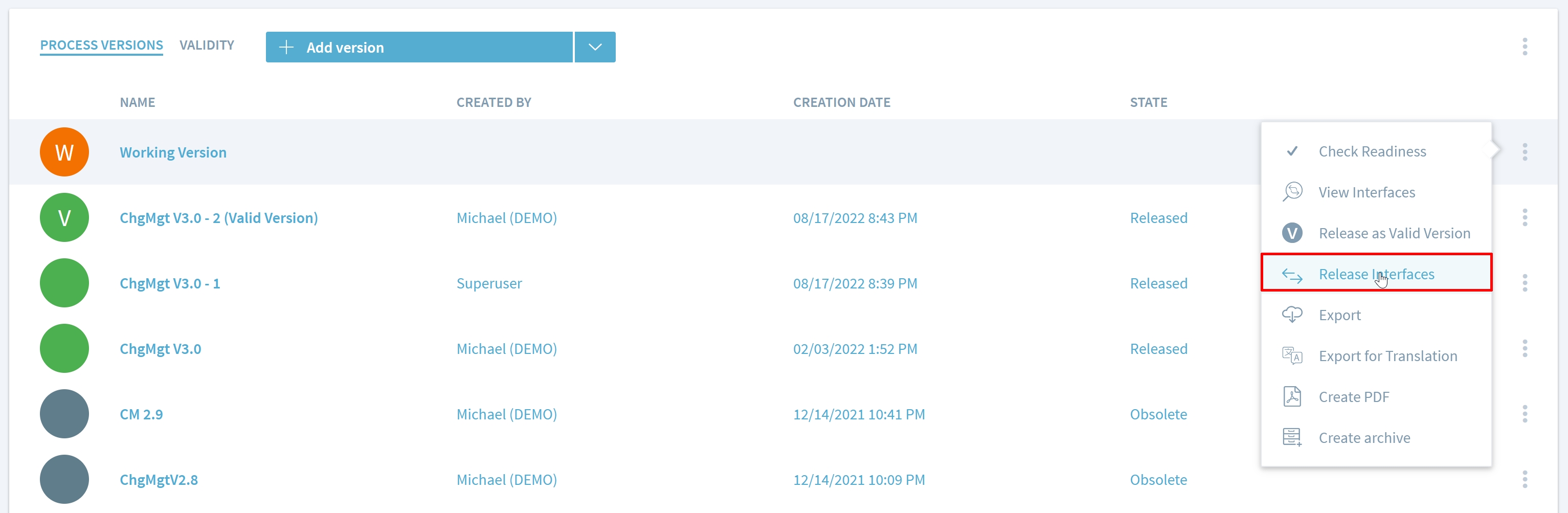Open three-dot menu for ChgMgtV2.8 row

click(1524, 480)
